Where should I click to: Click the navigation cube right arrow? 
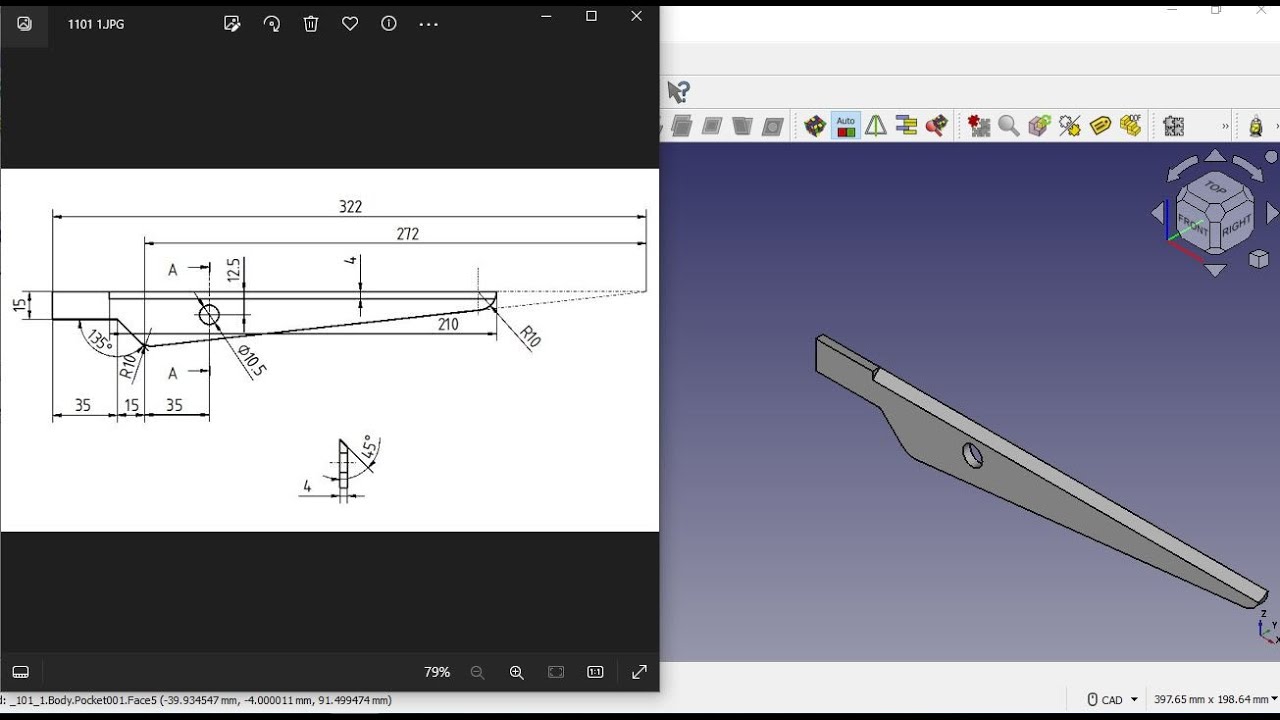[x=1272, y=212]
